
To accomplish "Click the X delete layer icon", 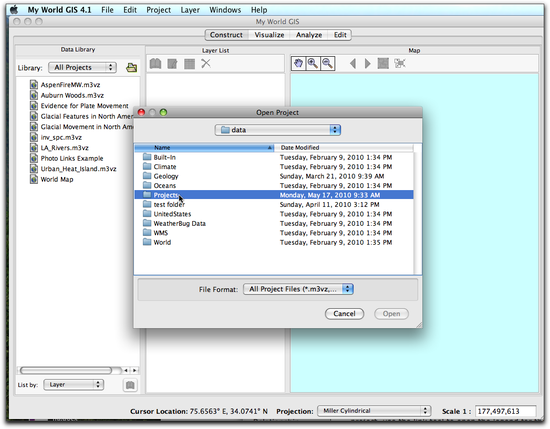I will (206, 63).
